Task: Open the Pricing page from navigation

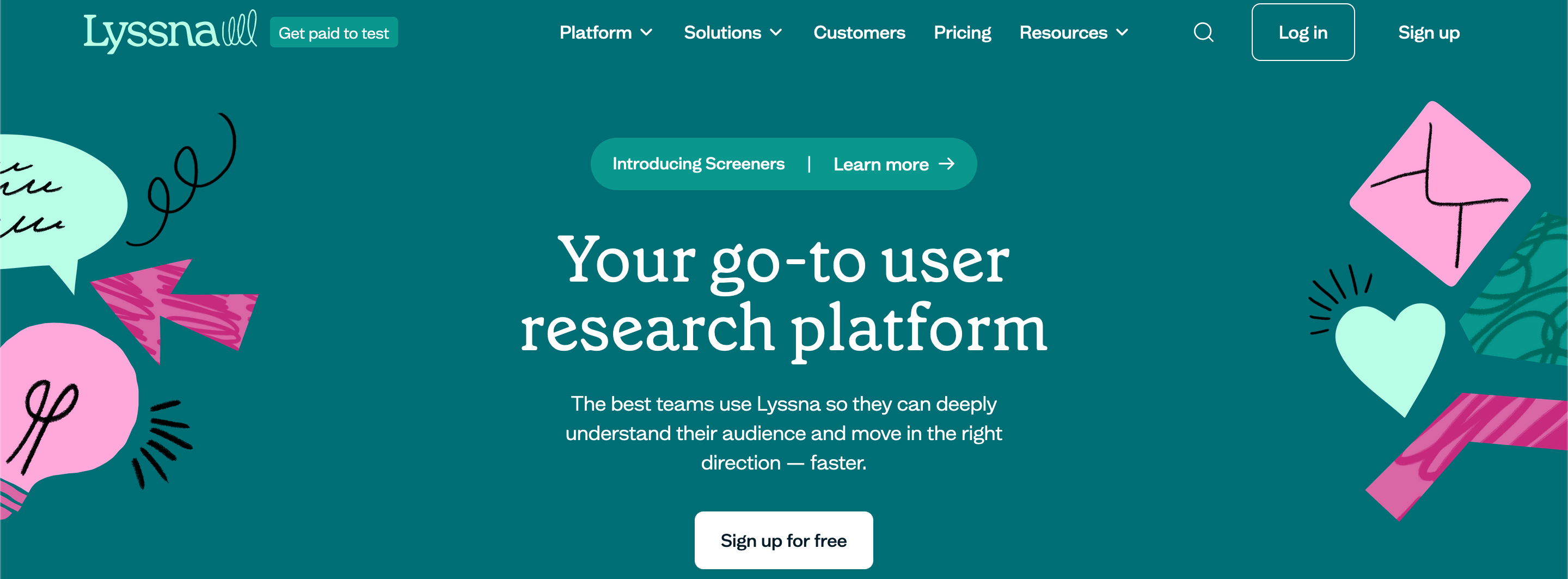Action: 963,32
